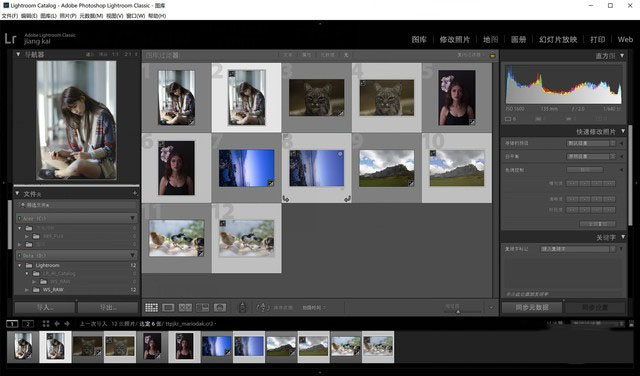Click the filter folders search field
The image size is (640, 376).
pyautogui.click(x=77, y=205)
